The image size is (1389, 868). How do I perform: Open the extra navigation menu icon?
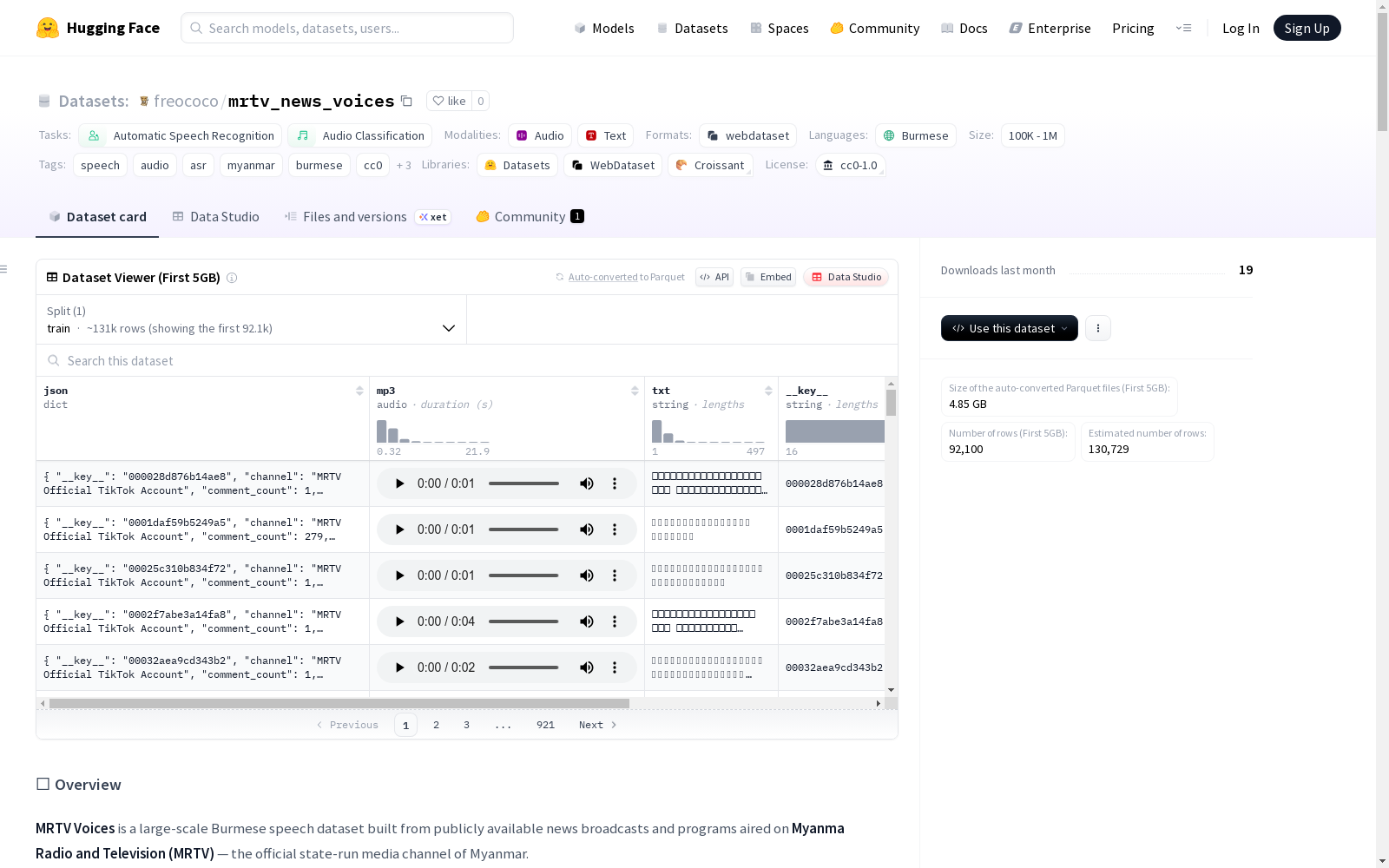(1183, 28)
